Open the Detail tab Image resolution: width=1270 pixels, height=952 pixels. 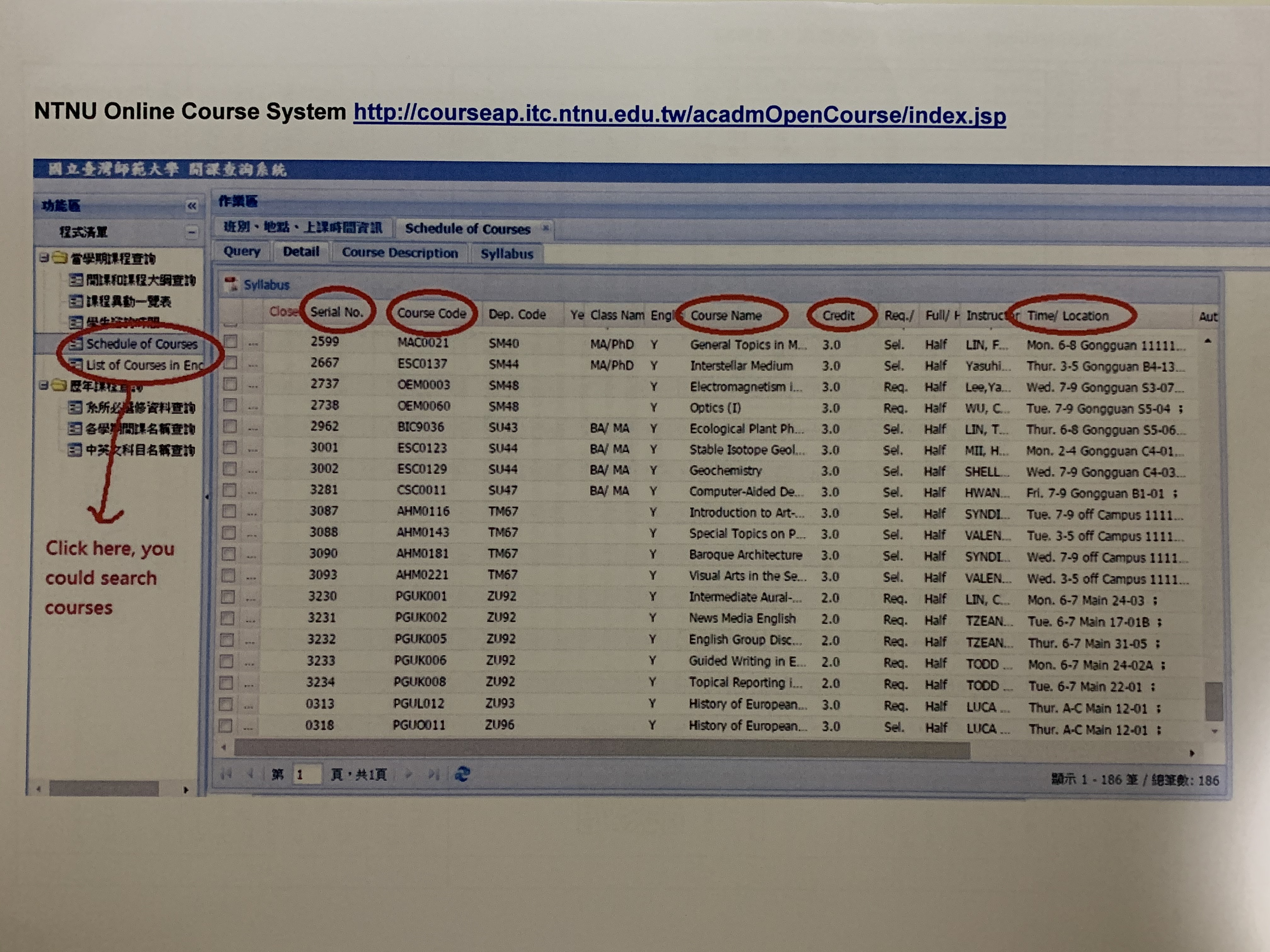point(301,252)
